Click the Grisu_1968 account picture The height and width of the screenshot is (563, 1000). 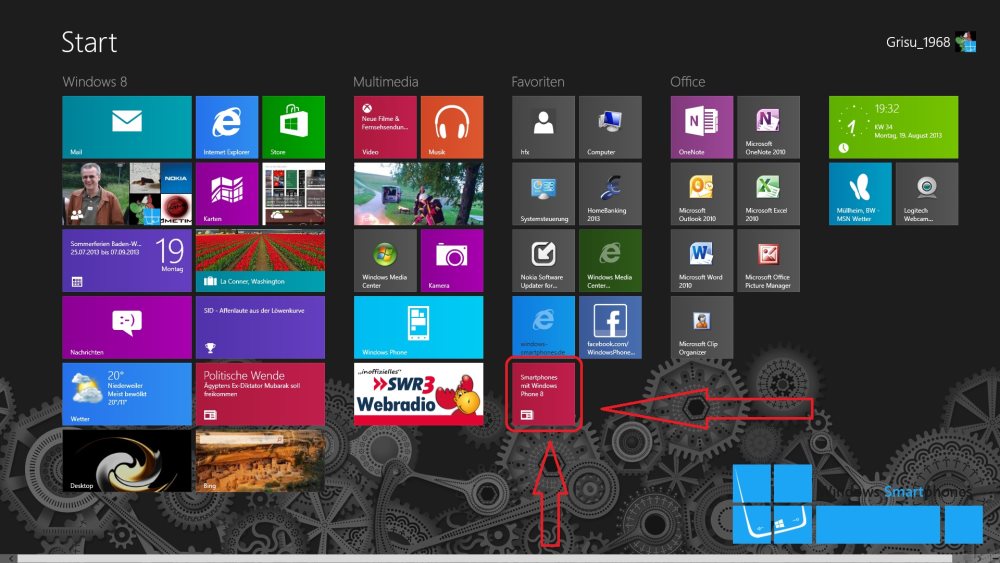[965, 42]
